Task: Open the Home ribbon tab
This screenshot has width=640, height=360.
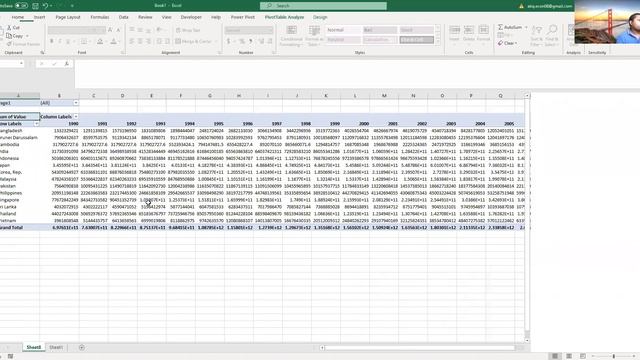Action: (18, 17)
